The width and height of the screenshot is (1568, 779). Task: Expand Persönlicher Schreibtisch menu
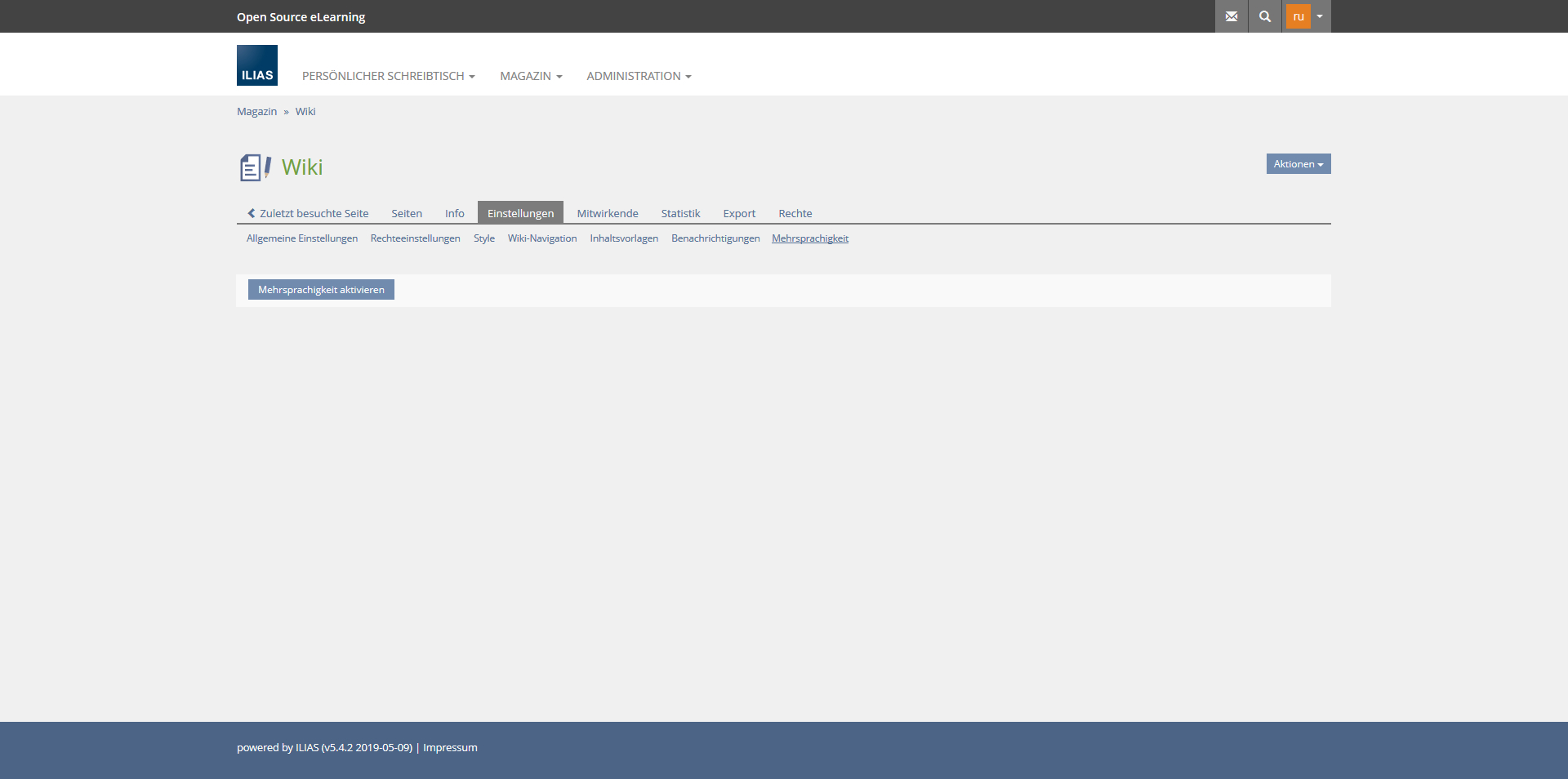(388, 76)
